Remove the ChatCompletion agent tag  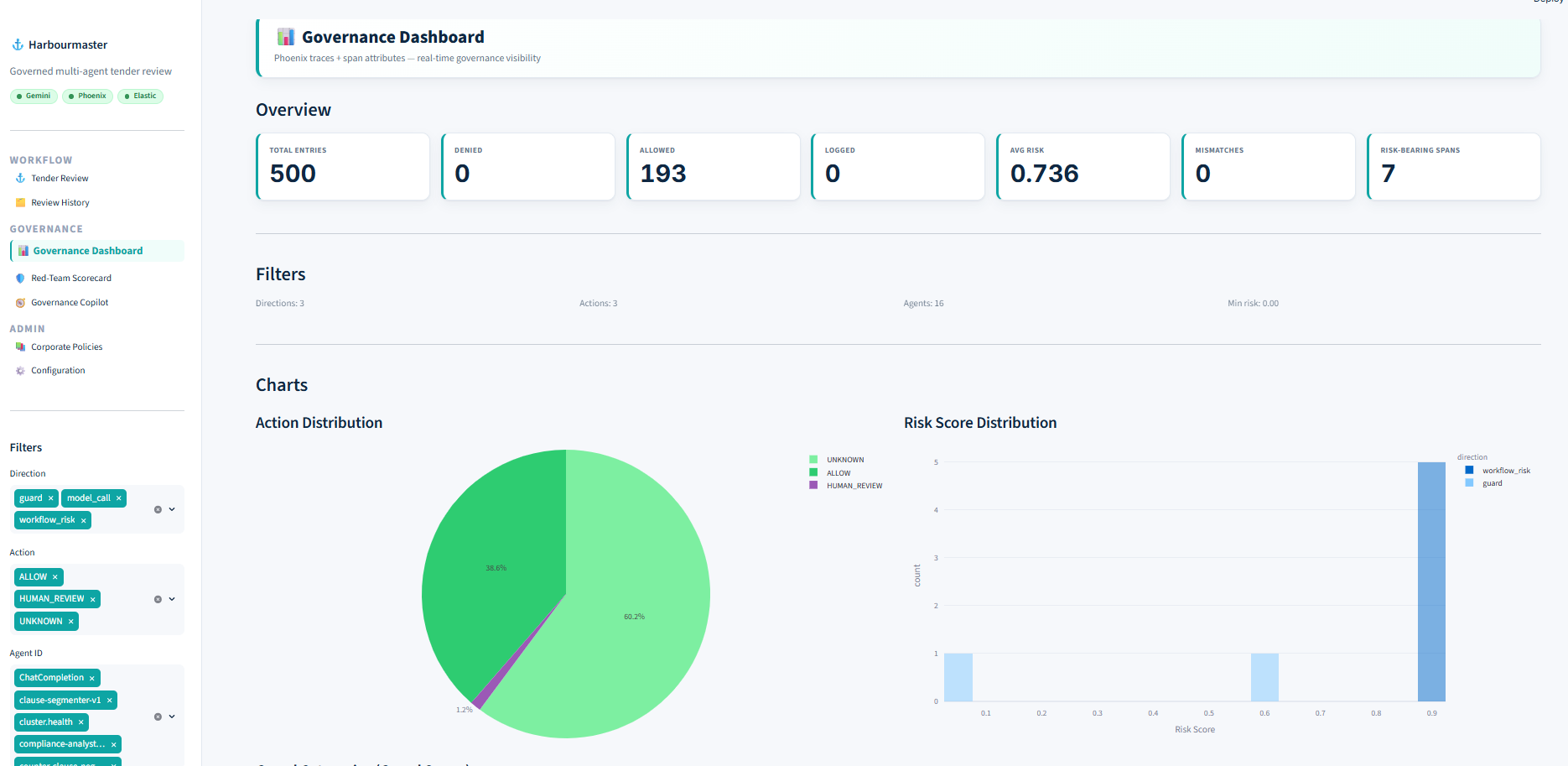(x=92, y=678)
